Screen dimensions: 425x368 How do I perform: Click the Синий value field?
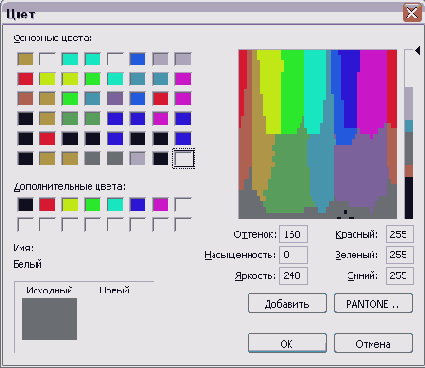tap(400, 276)
